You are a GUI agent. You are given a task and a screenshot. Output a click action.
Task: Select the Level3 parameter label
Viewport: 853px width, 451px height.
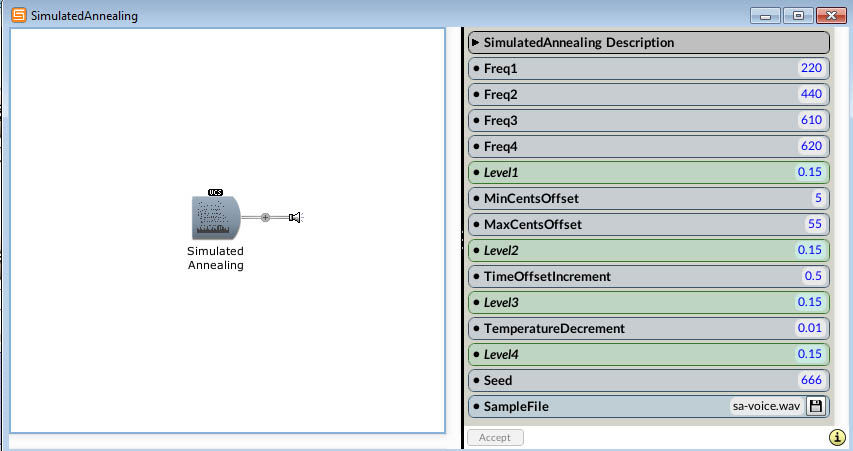(x=501, y=302)
